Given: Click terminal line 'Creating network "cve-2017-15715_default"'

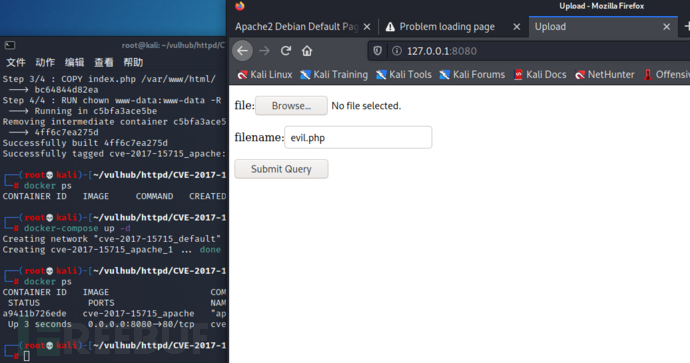Looking at the screenshot, I should click(x=112, y=239).
